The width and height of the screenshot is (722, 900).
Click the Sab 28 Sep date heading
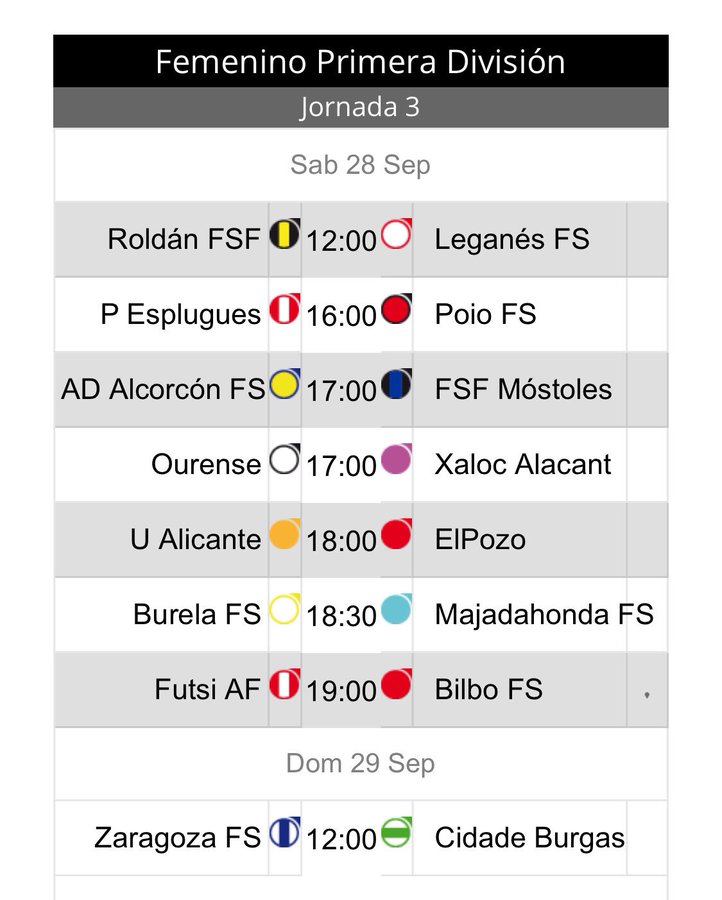(360, 165)
